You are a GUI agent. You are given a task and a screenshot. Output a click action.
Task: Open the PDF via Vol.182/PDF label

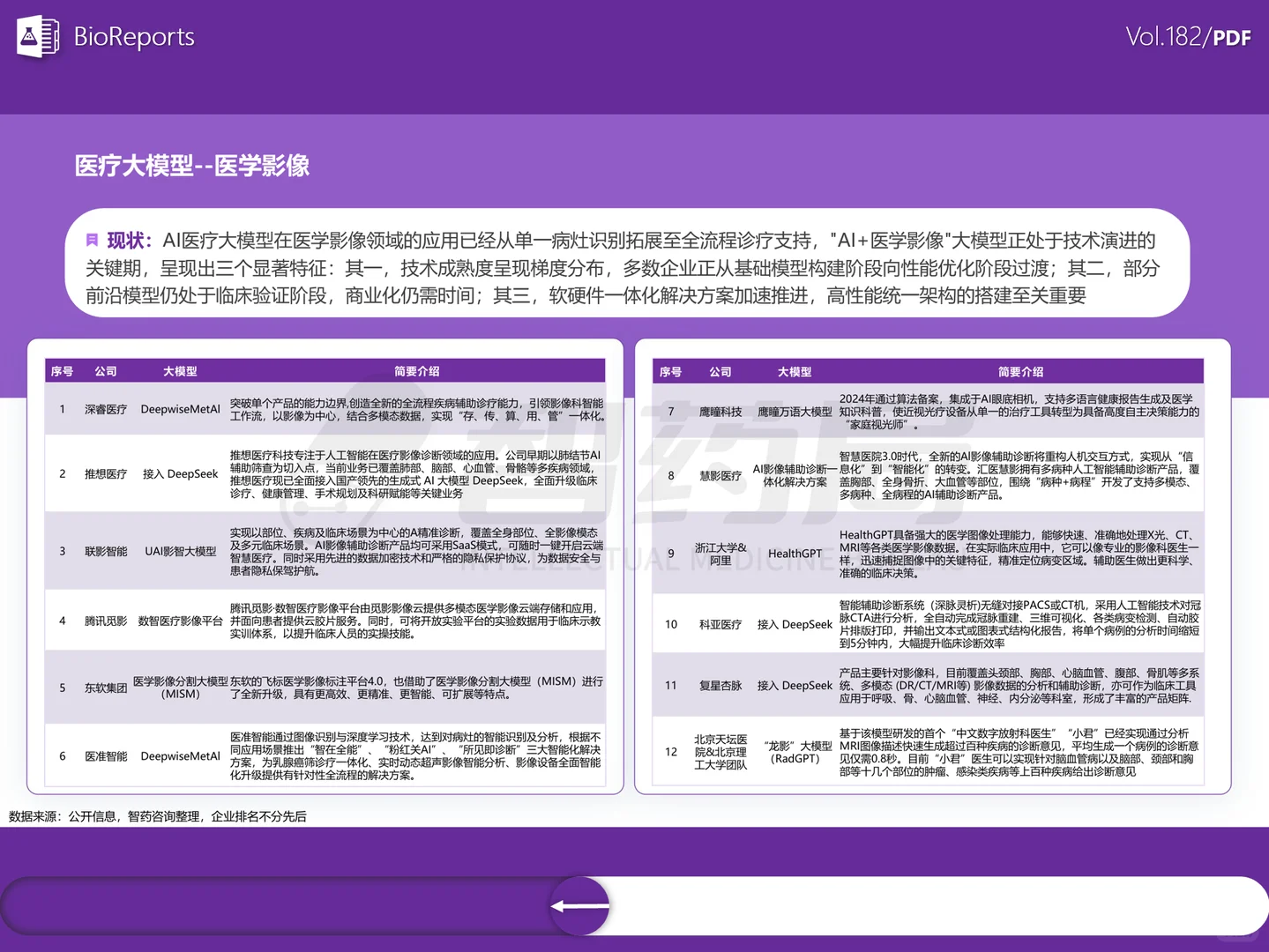1189,37
